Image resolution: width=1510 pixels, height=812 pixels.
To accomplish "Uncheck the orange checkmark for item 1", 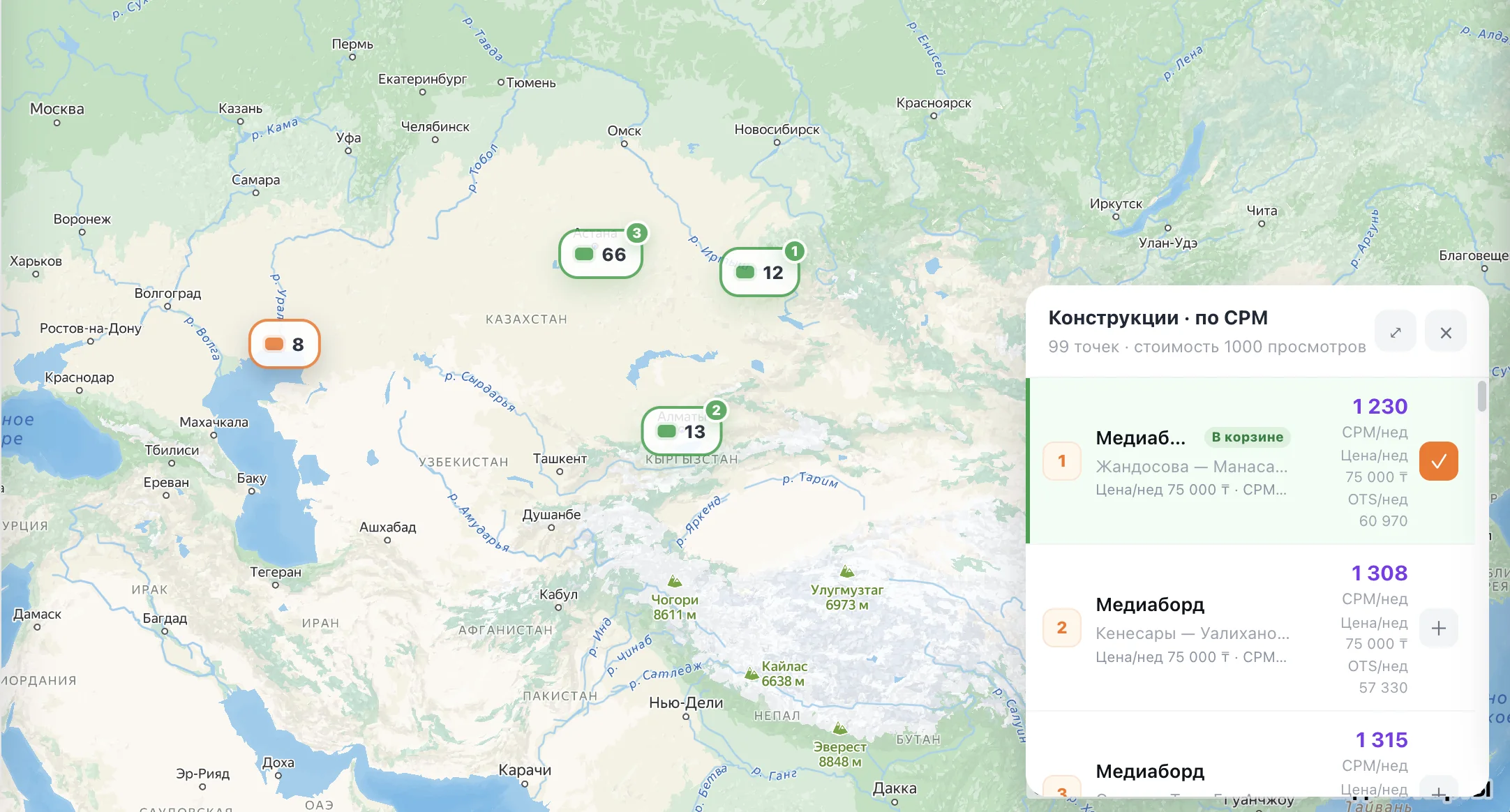I will (x=1439, y=461).
